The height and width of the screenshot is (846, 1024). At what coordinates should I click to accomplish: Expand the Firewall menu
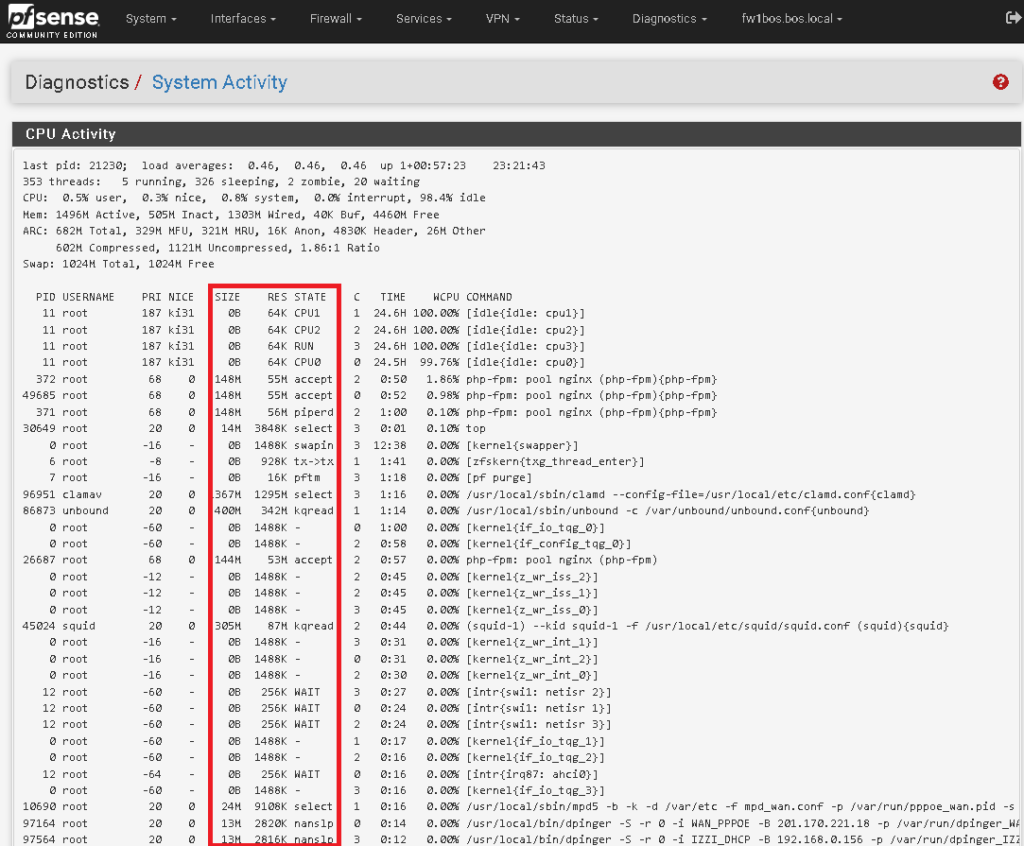(336, 19)
